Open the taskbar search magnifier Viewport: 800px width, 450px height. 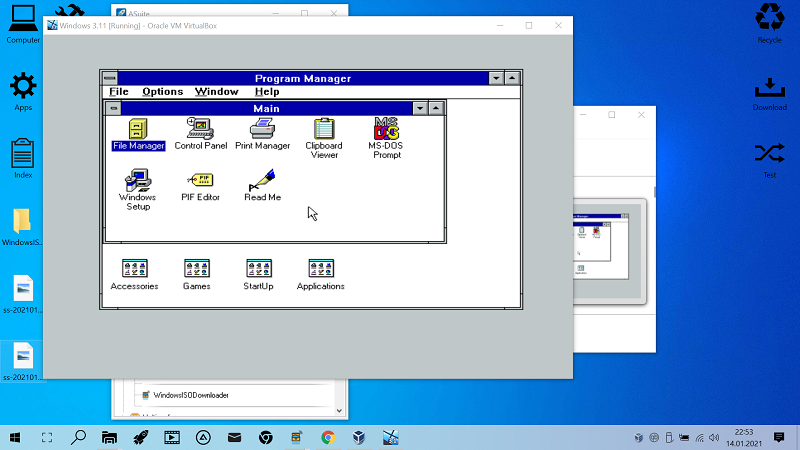tap(78, 437)
